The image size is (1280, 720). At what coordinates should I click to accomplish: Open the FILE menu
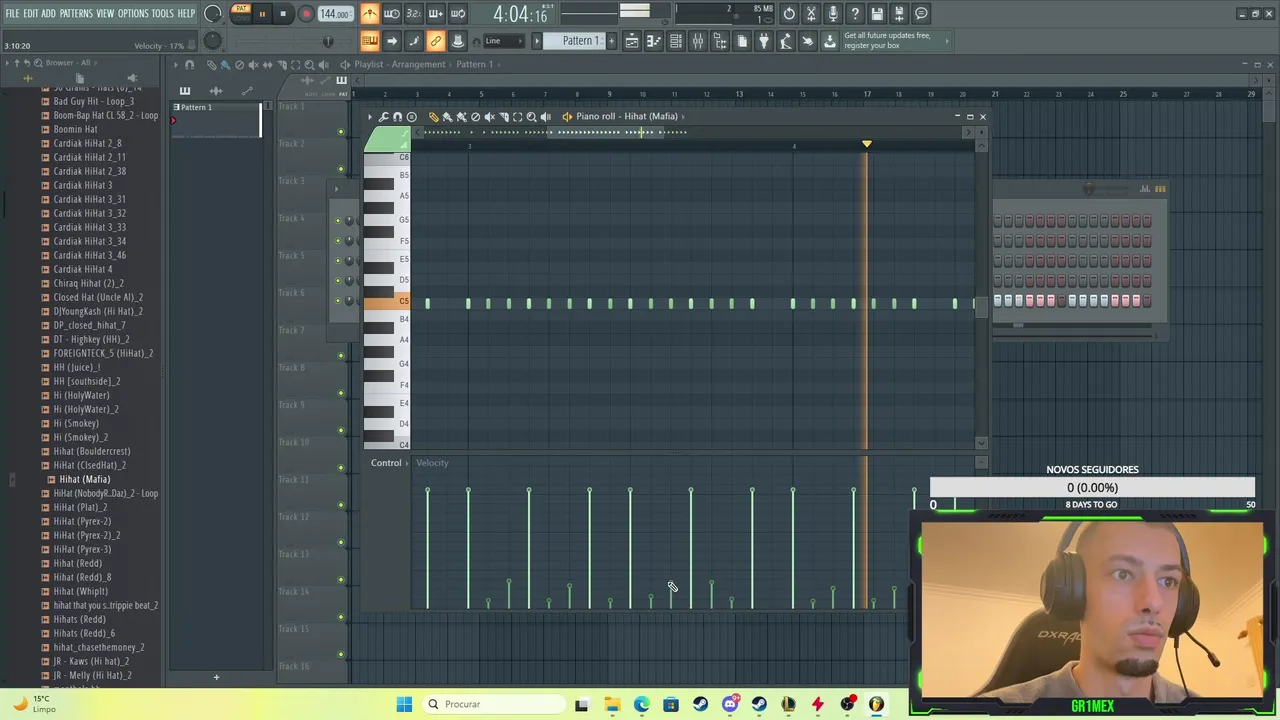(12, 13)
